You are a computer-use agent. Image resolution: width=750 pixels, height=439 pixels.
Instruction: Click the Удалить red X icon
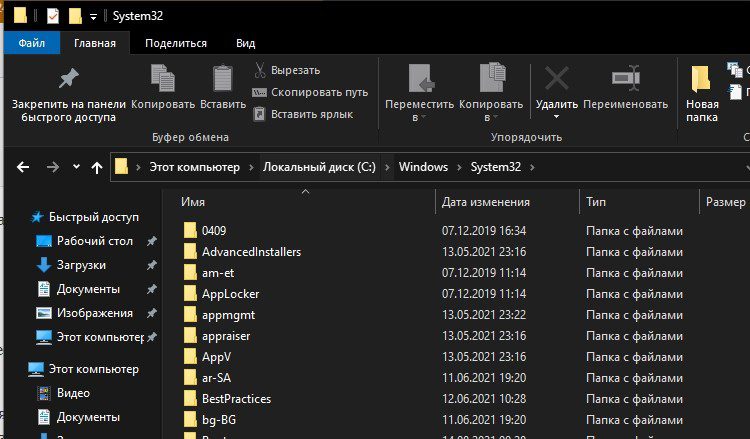(557, 78)
